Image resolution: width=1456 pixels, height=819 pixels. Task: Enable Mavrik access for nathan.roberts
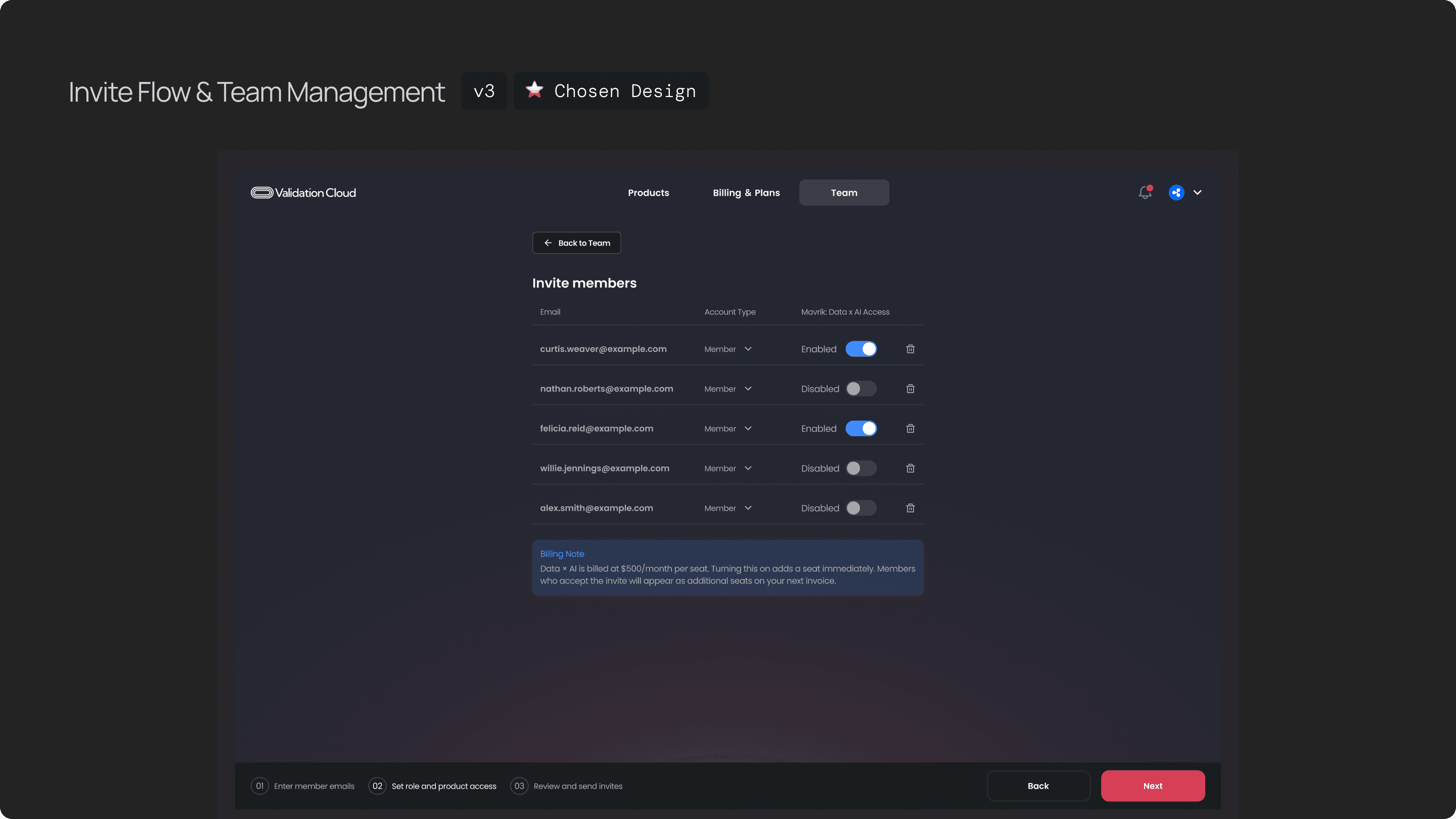pos(861,389)
